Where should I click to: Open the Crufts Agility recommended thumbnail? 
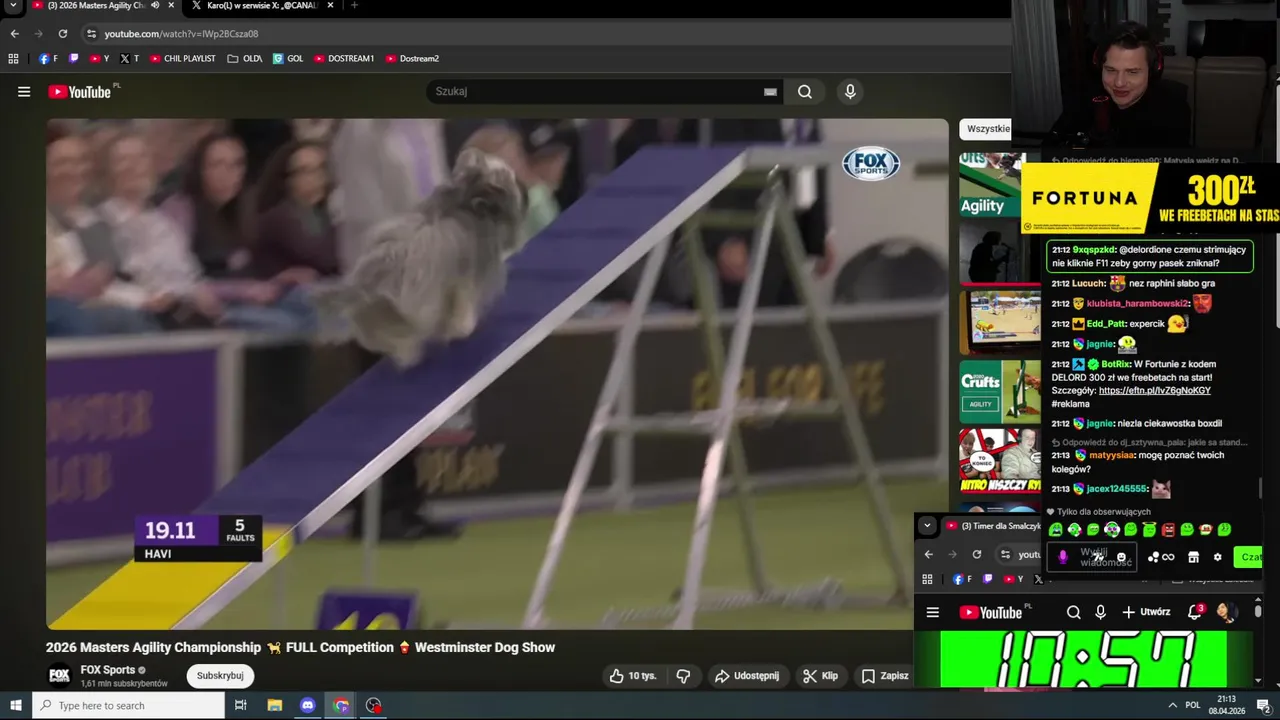coord(999,392)
